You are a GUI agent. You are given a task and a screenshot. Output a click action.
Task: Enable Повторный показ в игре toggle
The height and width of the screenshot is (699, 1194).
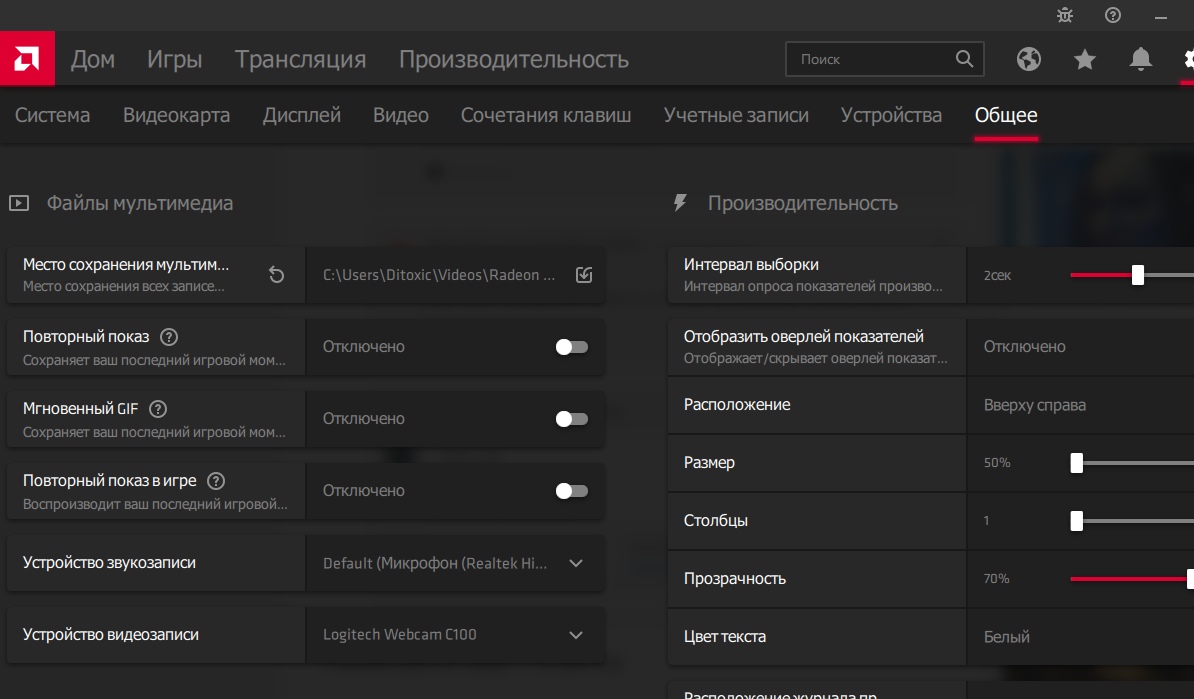click(571, 491)
